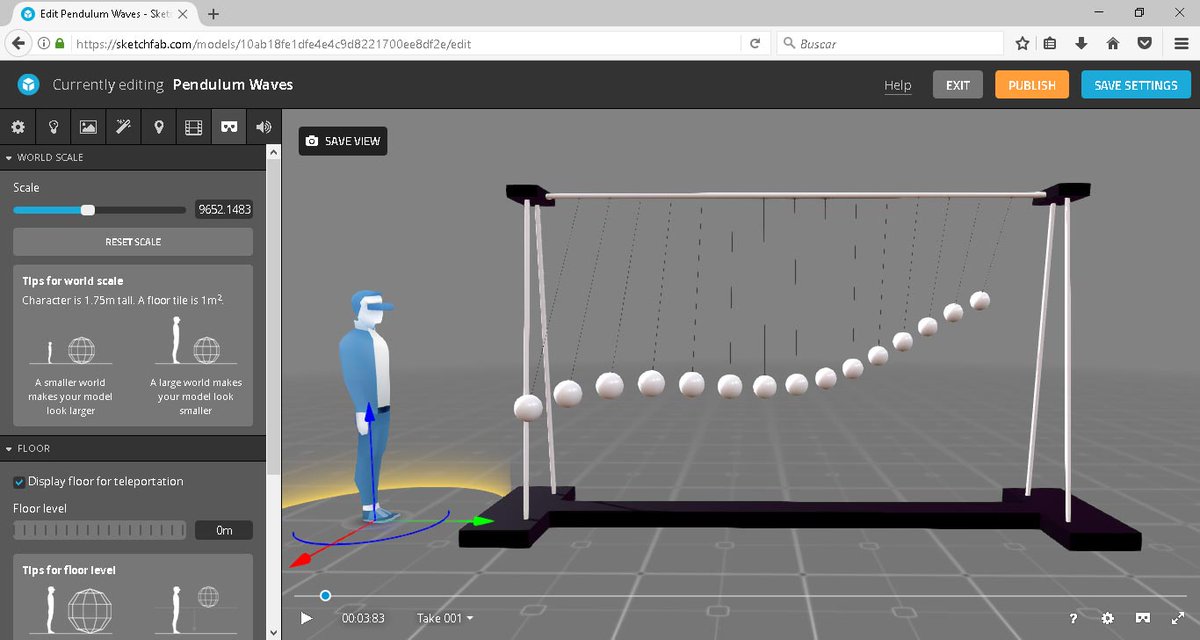
Task: Open the downloads arrow icon
Action: tap(1081, 44)
